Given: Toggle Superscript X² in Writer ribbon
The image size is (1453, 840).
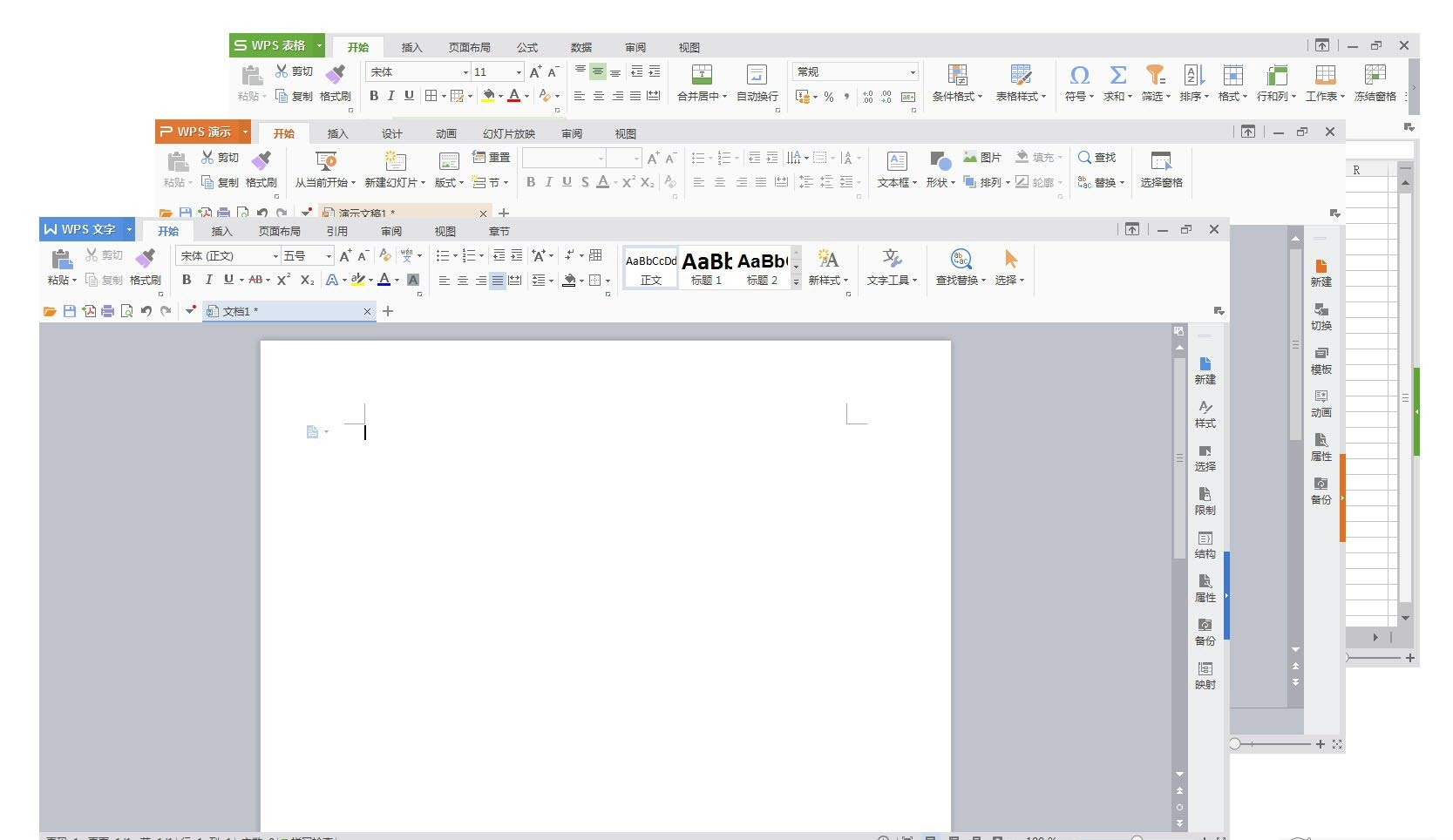Looking at the screenshot, I should pyautogui.click(x=284, y=280).
